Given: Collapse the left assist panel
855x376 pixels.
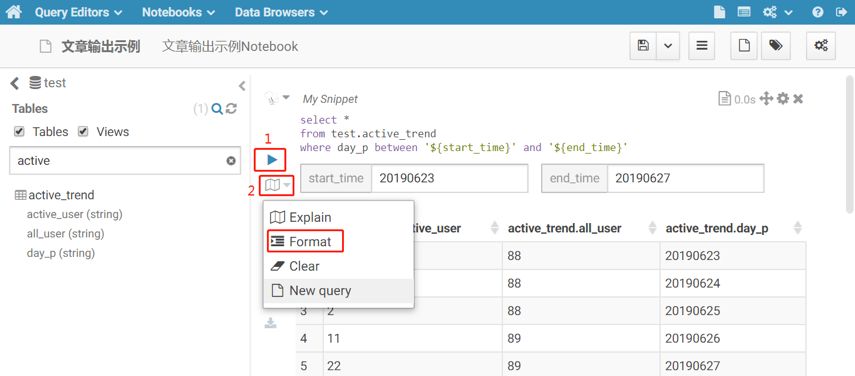Looking at the screenshot, I should 242,86.
